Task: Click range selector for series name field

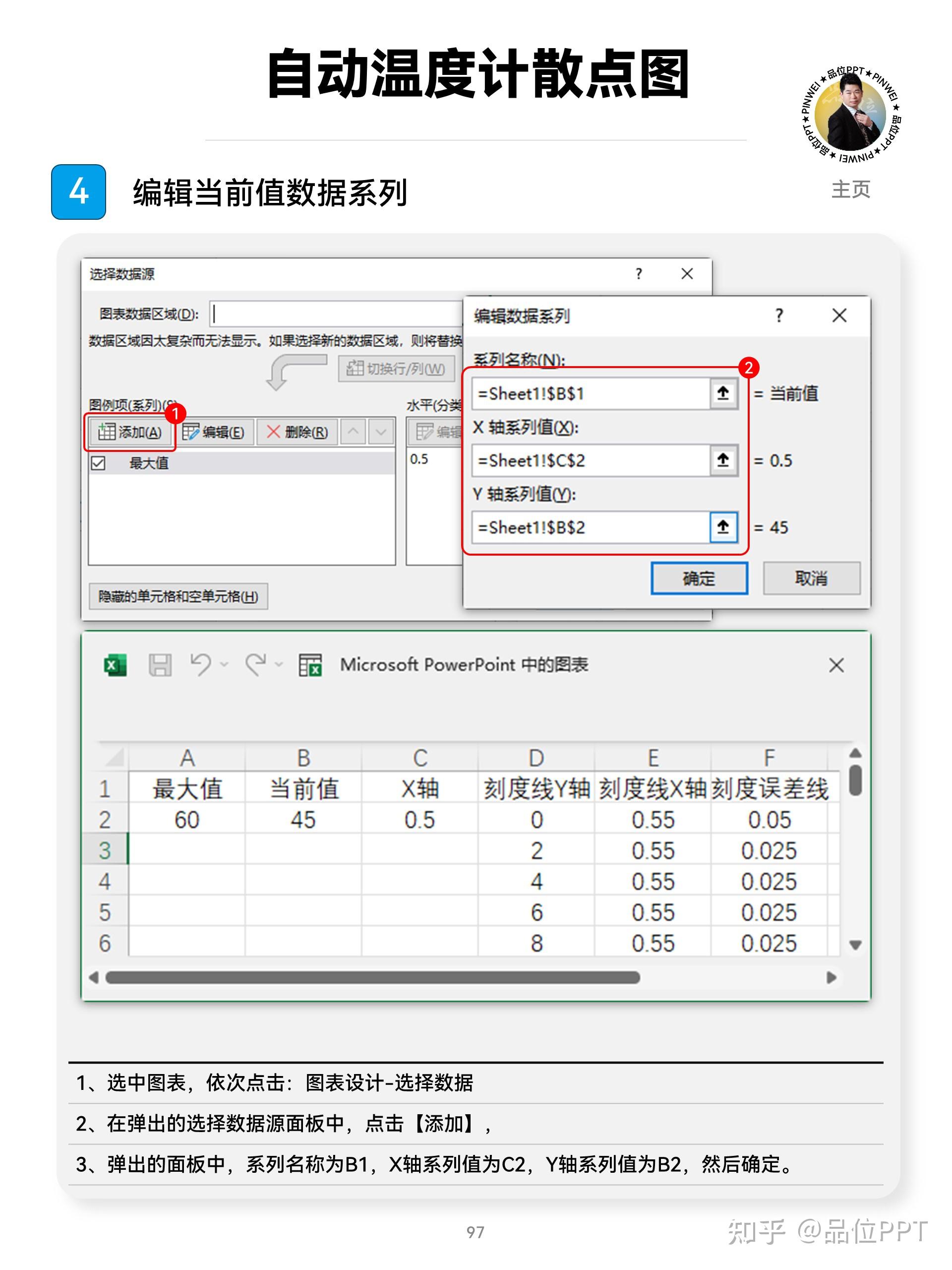Action: point(722,393)
